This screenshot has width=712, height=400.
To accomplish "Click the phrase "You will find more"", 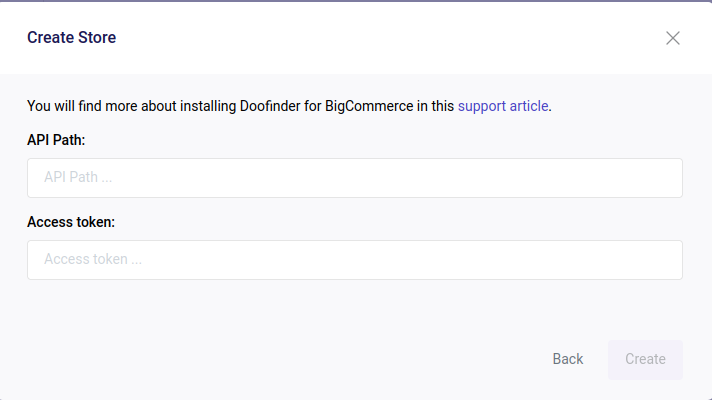I will [82, 106].
